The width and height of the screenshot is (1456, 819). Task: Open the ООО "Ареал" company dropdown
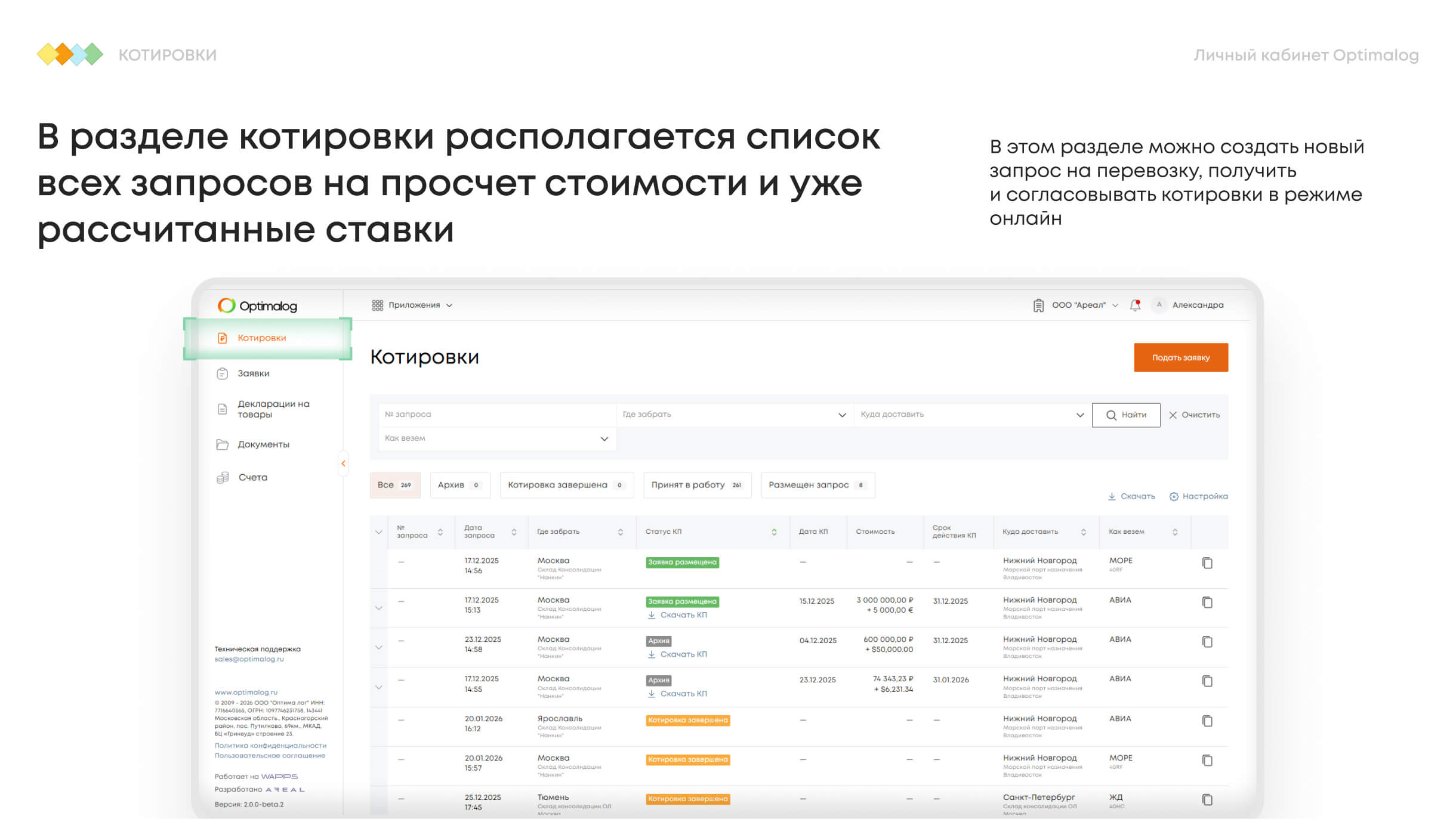[x=1078, y=305]
